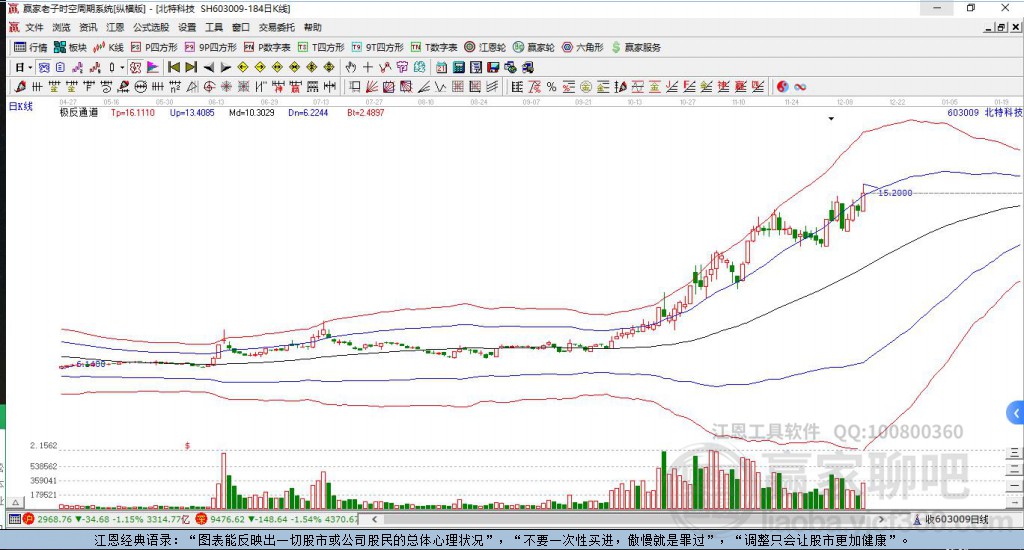This screenshot has height=550, width=1024.
Task: Open the 文件 menu
Action: pos(34,27)
